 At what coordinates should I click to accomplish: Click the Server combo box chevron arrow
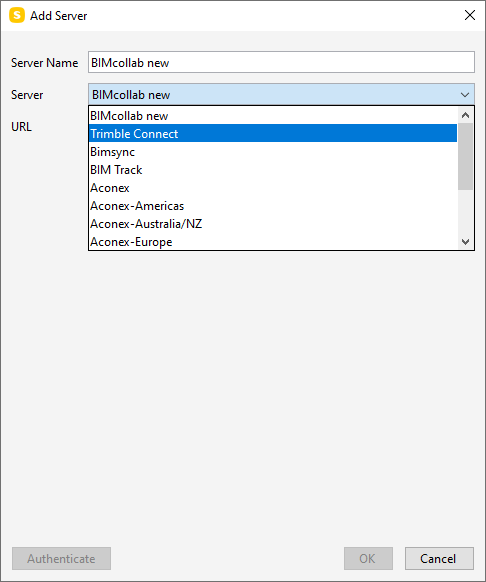coord(465,95)
